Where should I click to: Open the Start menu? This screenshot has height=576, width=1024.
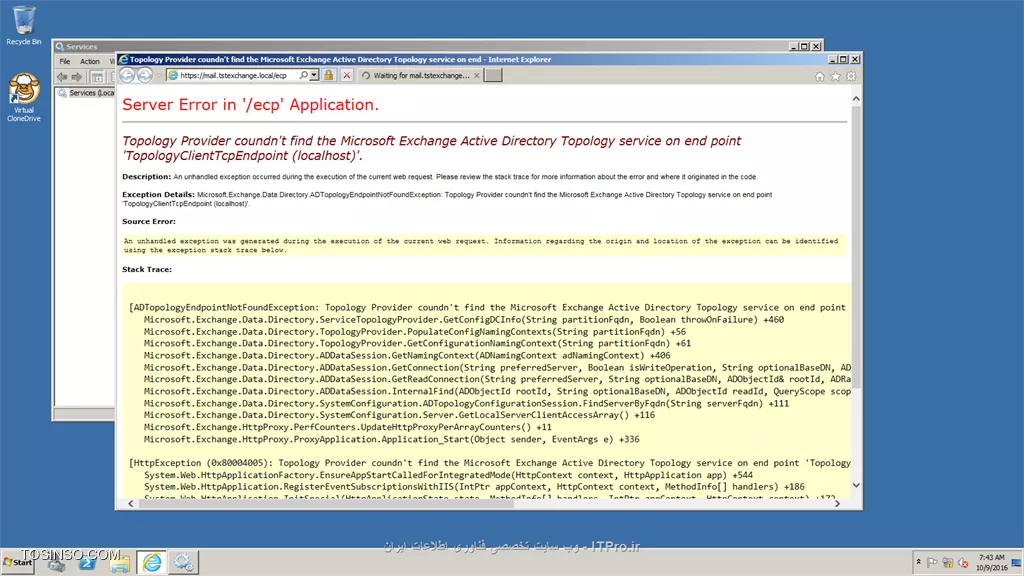pyautogui.click(x=18, y=562)
